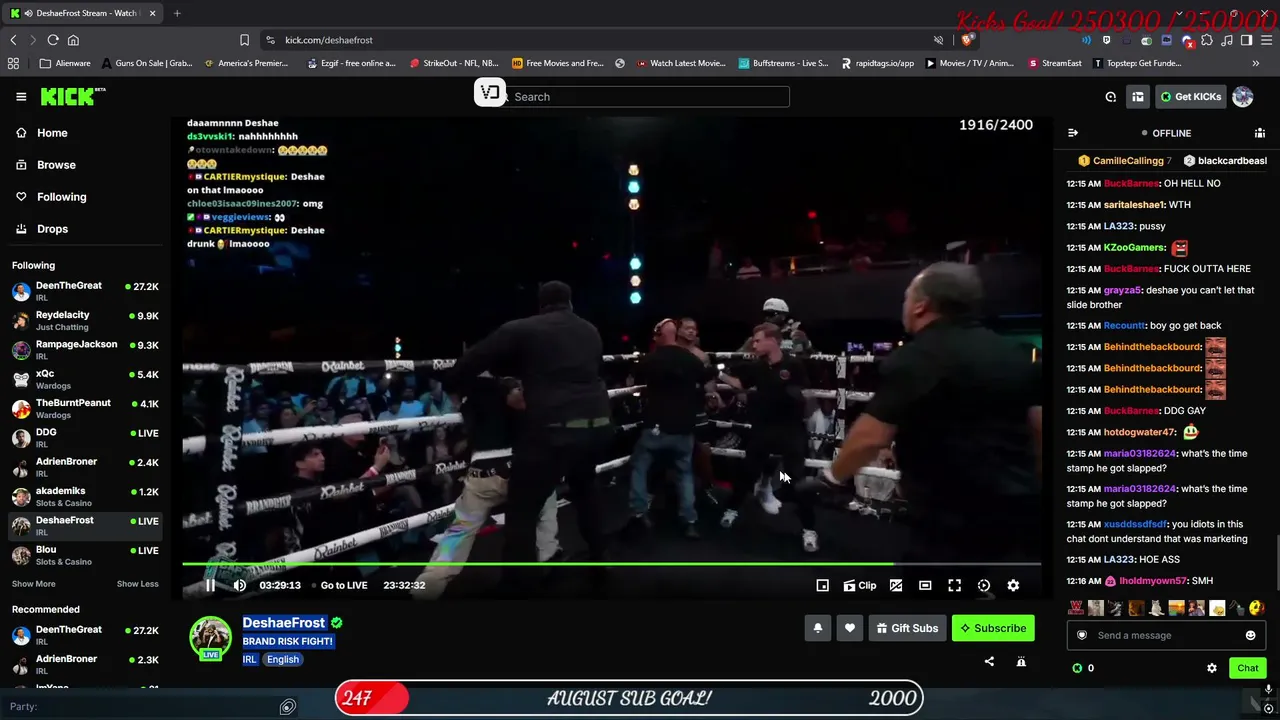The image size is (1280, 720).
Task: Open chat identity badge icon
Action: click(1082, 636)
